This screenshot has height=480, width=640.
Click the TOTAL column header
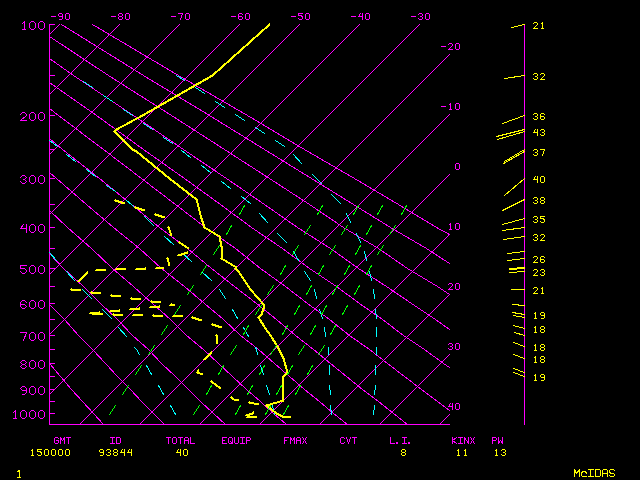pos(180,440)
